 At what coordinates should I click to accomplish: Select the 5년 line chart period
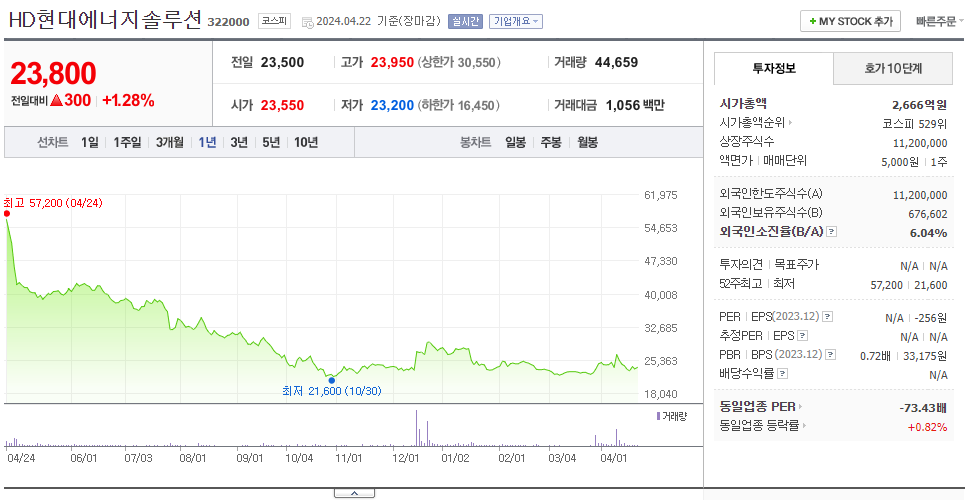click(271, 143)
